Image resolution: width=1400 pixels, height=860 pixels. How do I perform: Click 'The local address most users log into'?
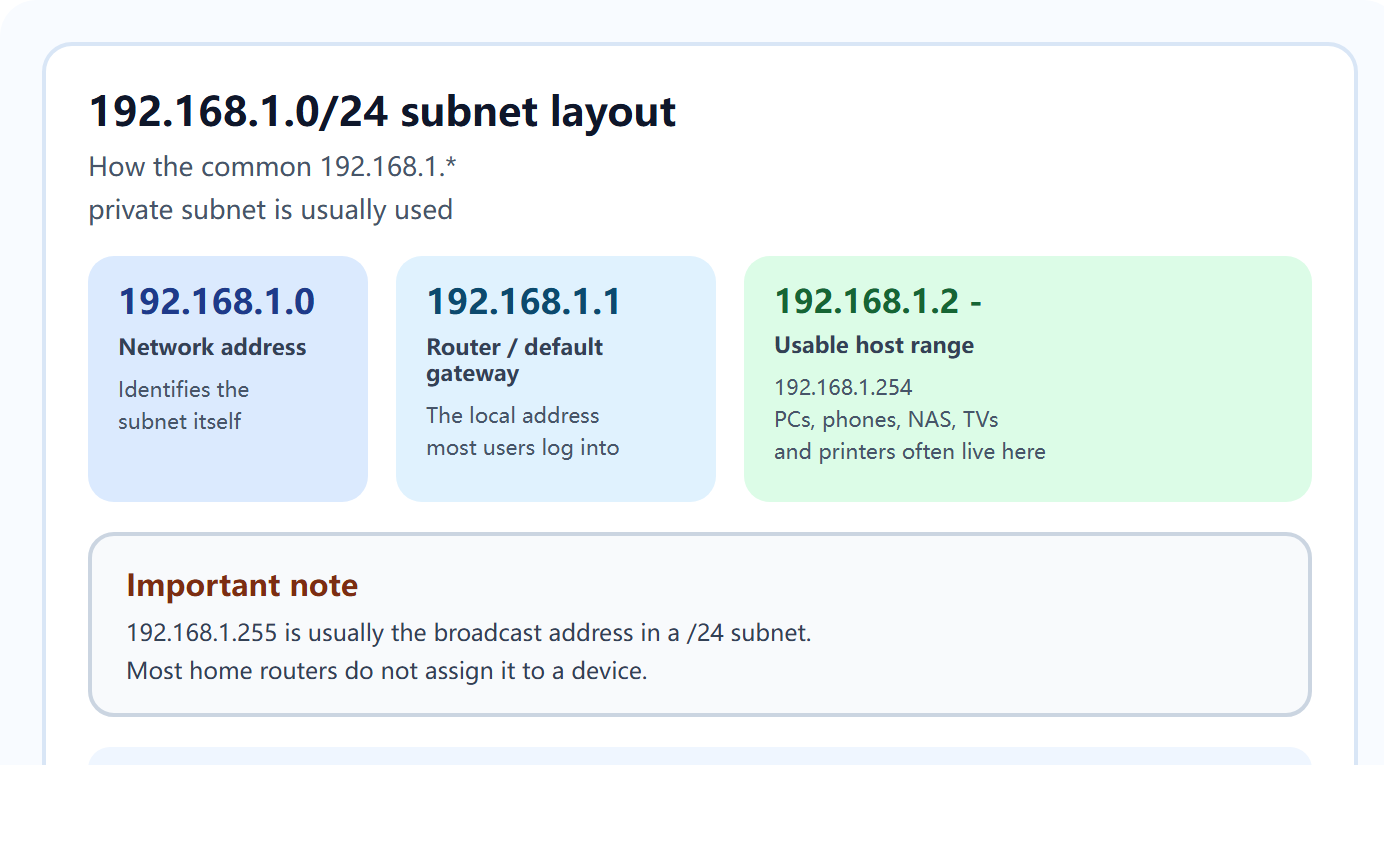[x=523, y=431]
